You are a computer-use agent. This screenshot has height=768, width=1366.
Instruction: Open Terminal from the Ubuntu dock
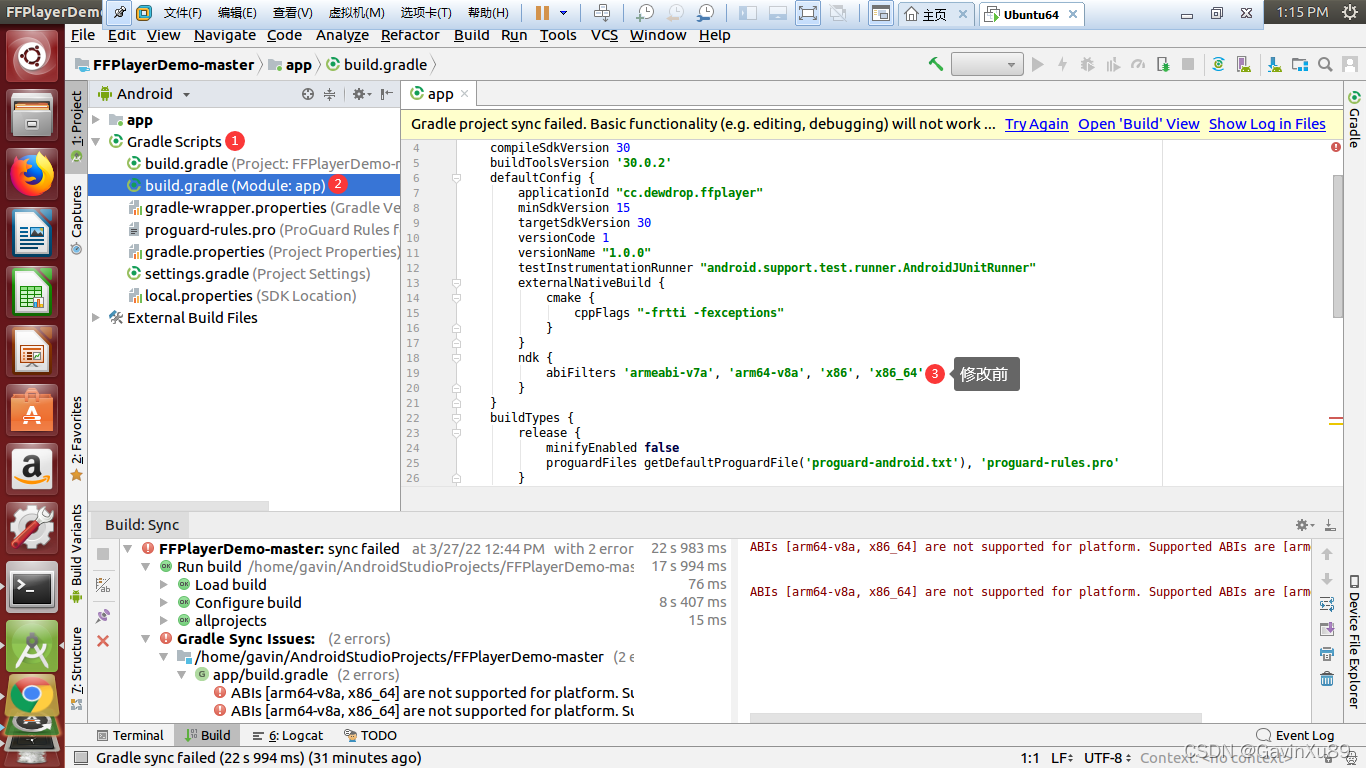click(x=32, y=586)
